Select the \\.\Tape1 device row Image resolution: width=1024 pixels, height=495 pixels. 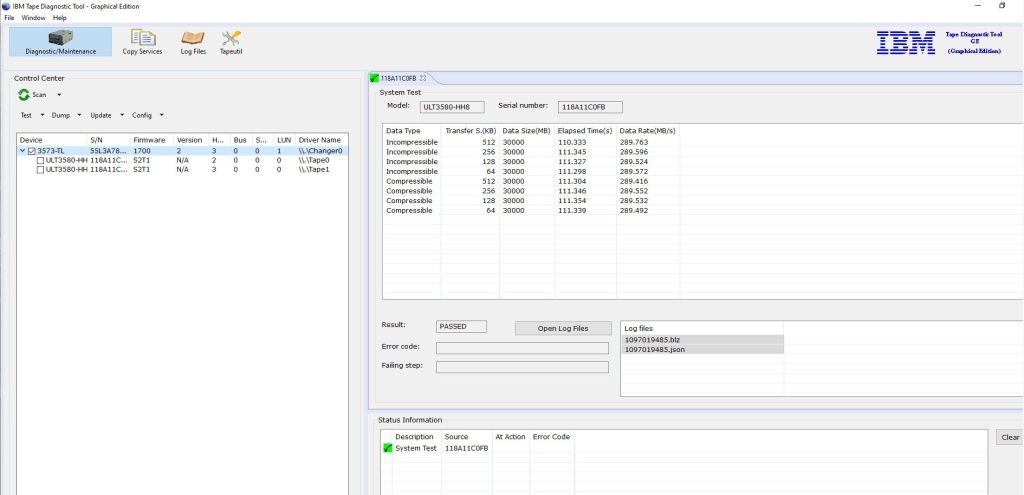[183, 170]
